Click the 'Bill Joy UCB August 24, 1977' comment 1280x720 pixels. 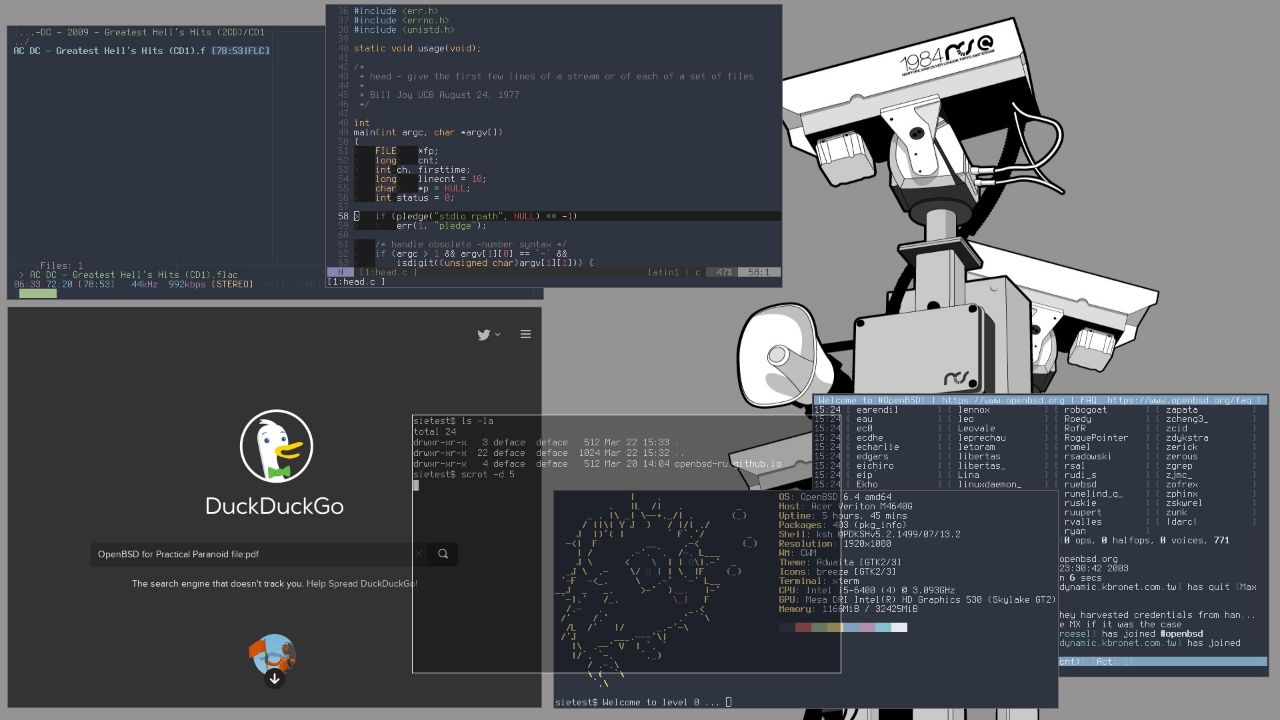445,95
